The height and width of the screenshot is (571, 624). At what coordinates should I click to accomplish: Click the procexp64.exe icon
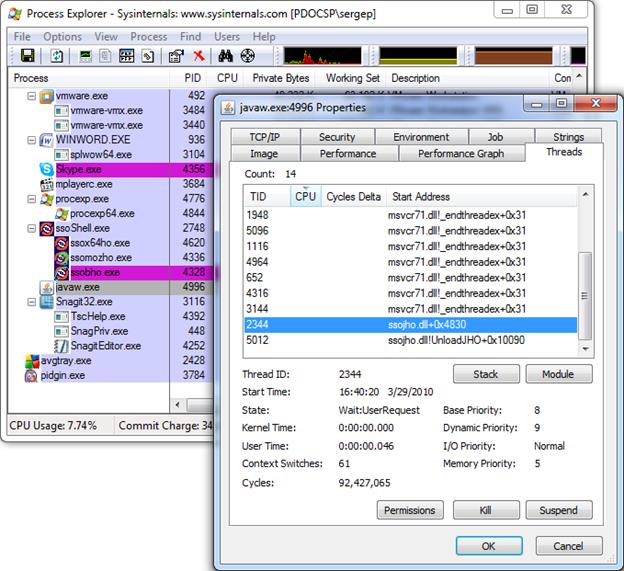61,214
